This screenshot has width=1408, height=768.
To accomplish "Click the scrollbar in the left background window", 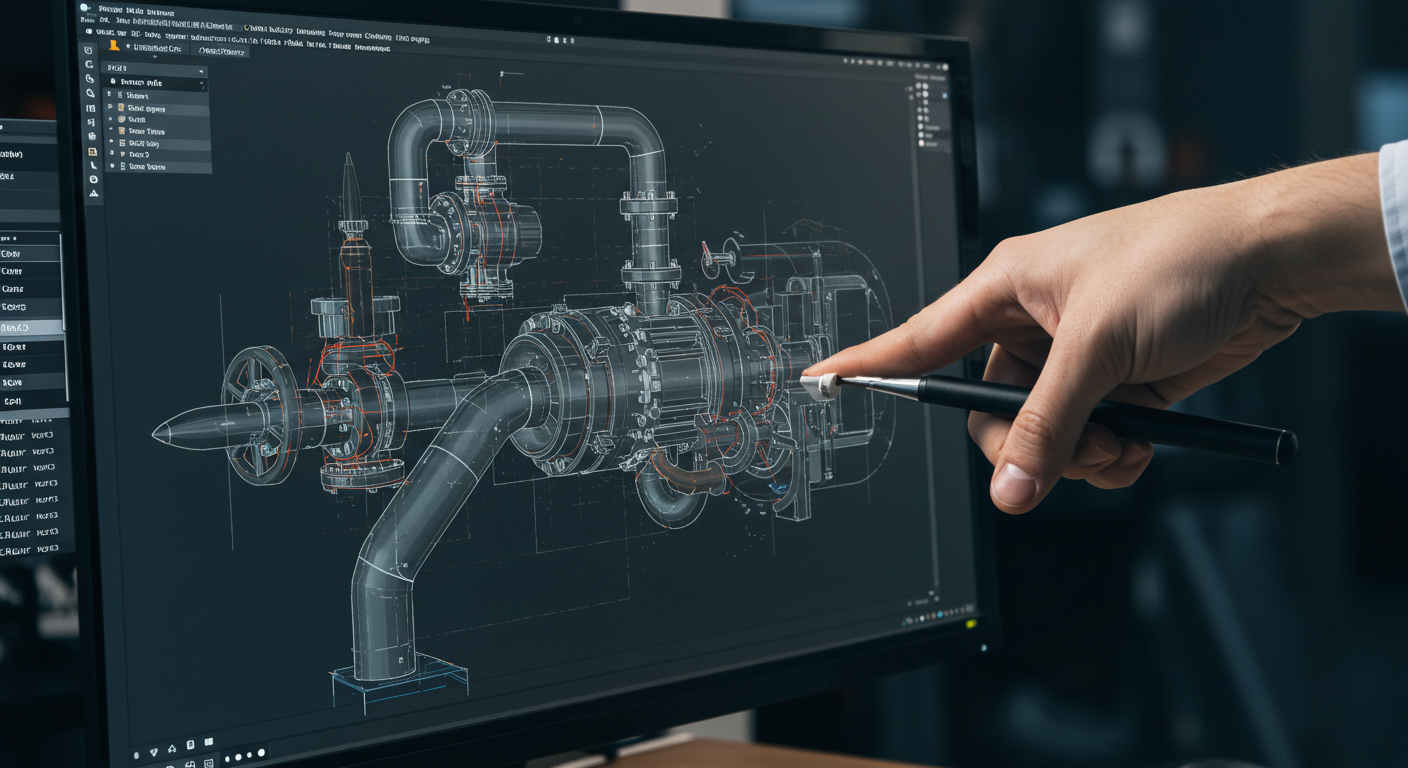I will (65, 318).
